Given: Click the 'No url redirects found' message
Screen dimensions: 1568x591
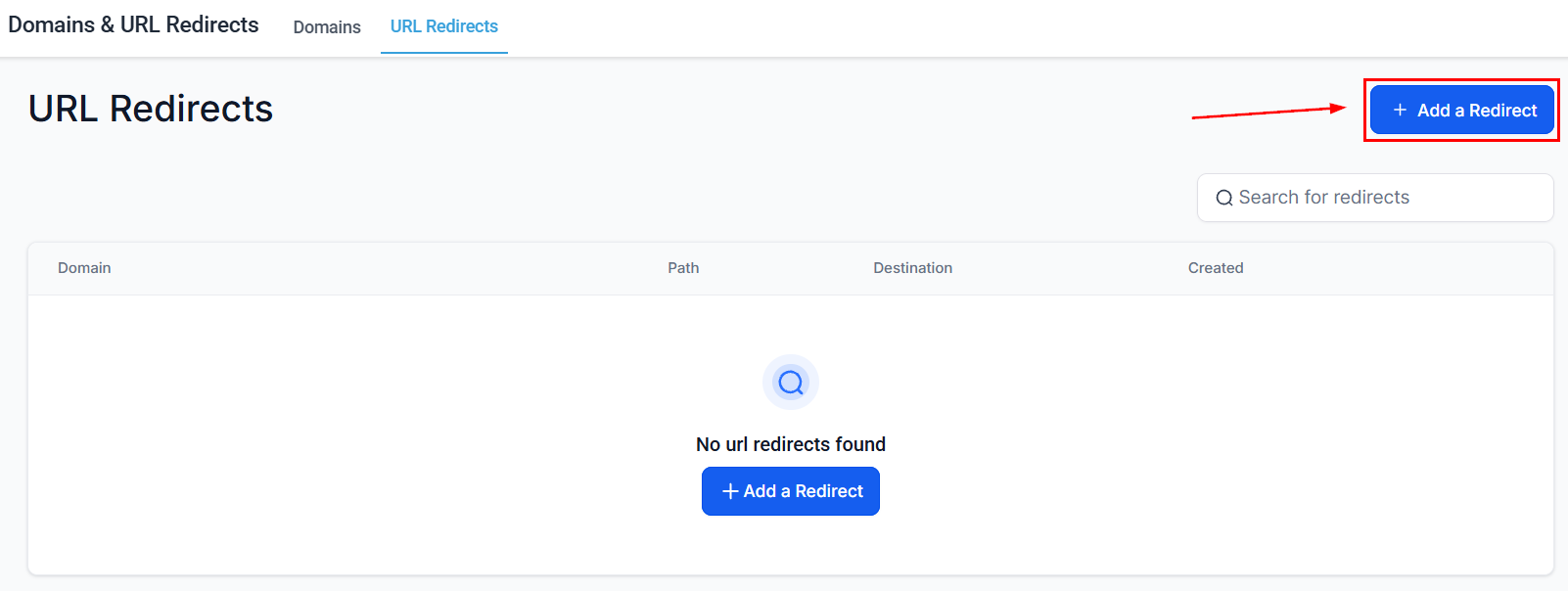Looking at the screenshot, I should pos(791,444).
